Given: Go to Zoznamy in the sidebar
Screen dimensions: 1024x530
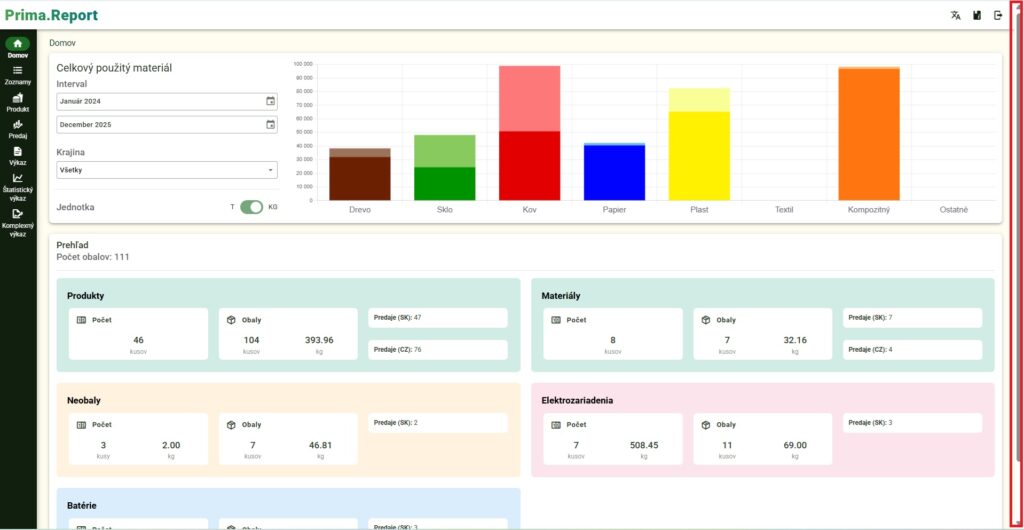Looking at the screenshot, I should (x=17, y=75).
